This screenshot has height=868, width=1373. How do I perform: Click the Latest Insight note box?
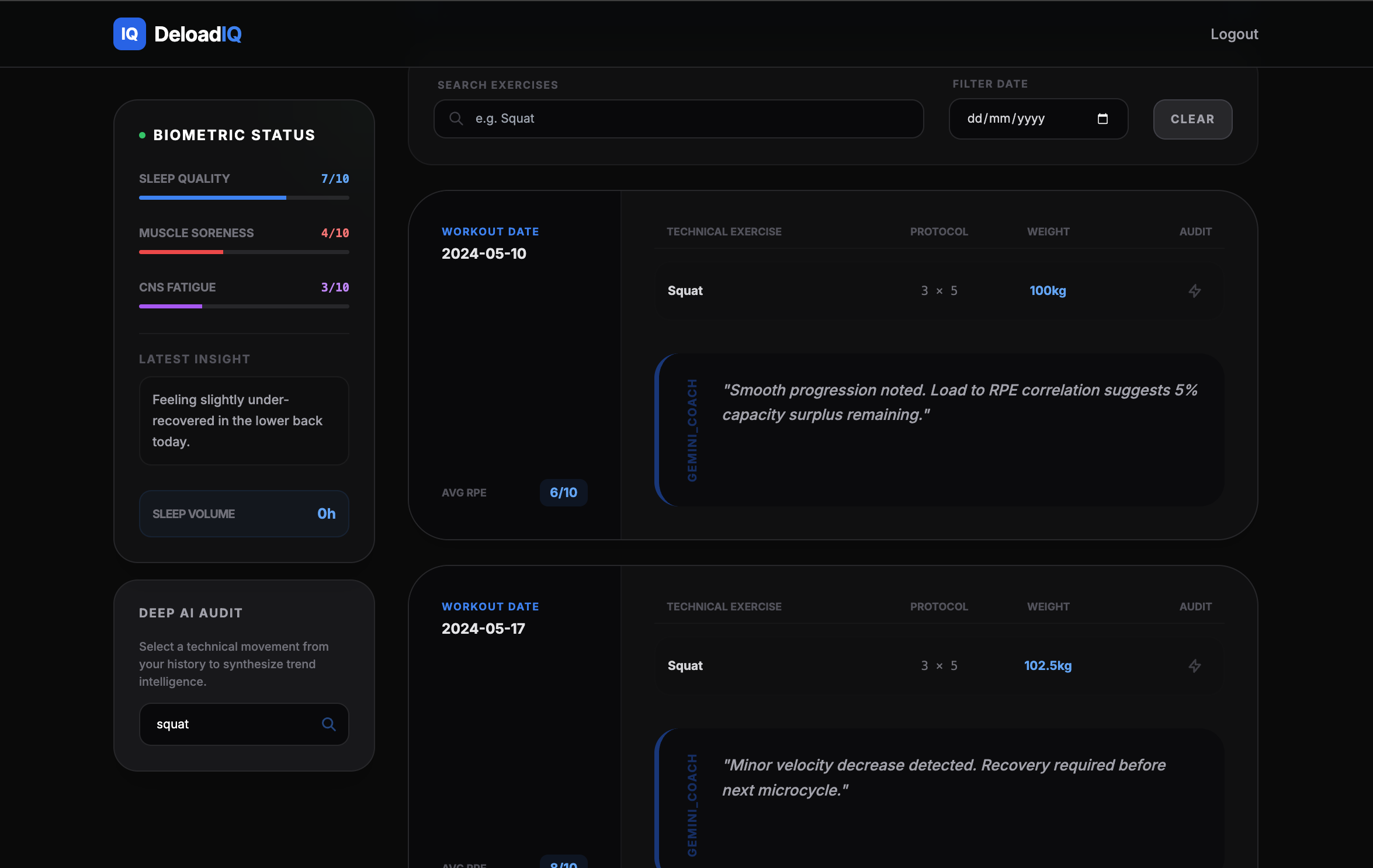click(244, 421)
